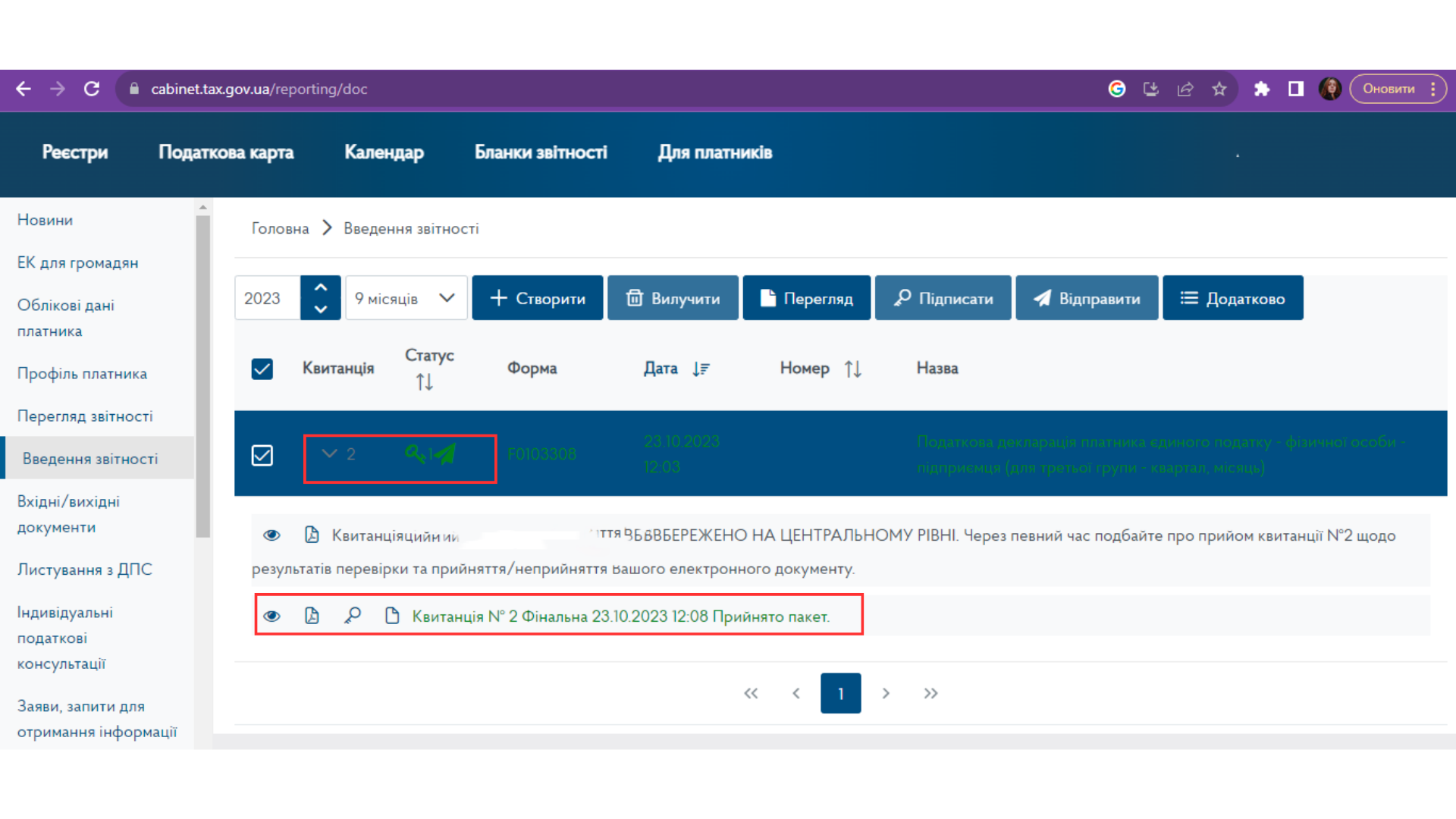The height and width of the screenshot is (819, 1456).
Task: Open the Бланки звітності menu
Action: (x=541, y=152)
